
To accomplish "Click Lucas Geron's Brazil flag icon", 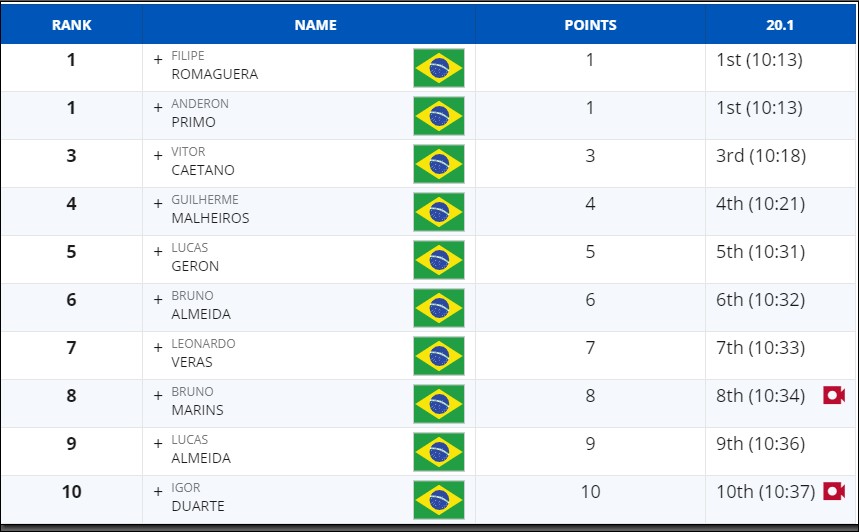I will pos(439,260).
